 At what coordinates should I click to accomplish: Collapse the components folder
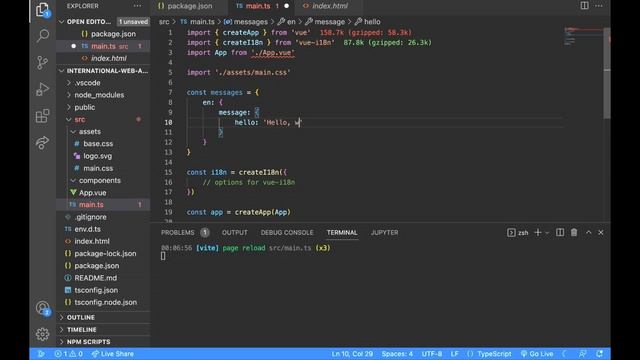point(73,180)
